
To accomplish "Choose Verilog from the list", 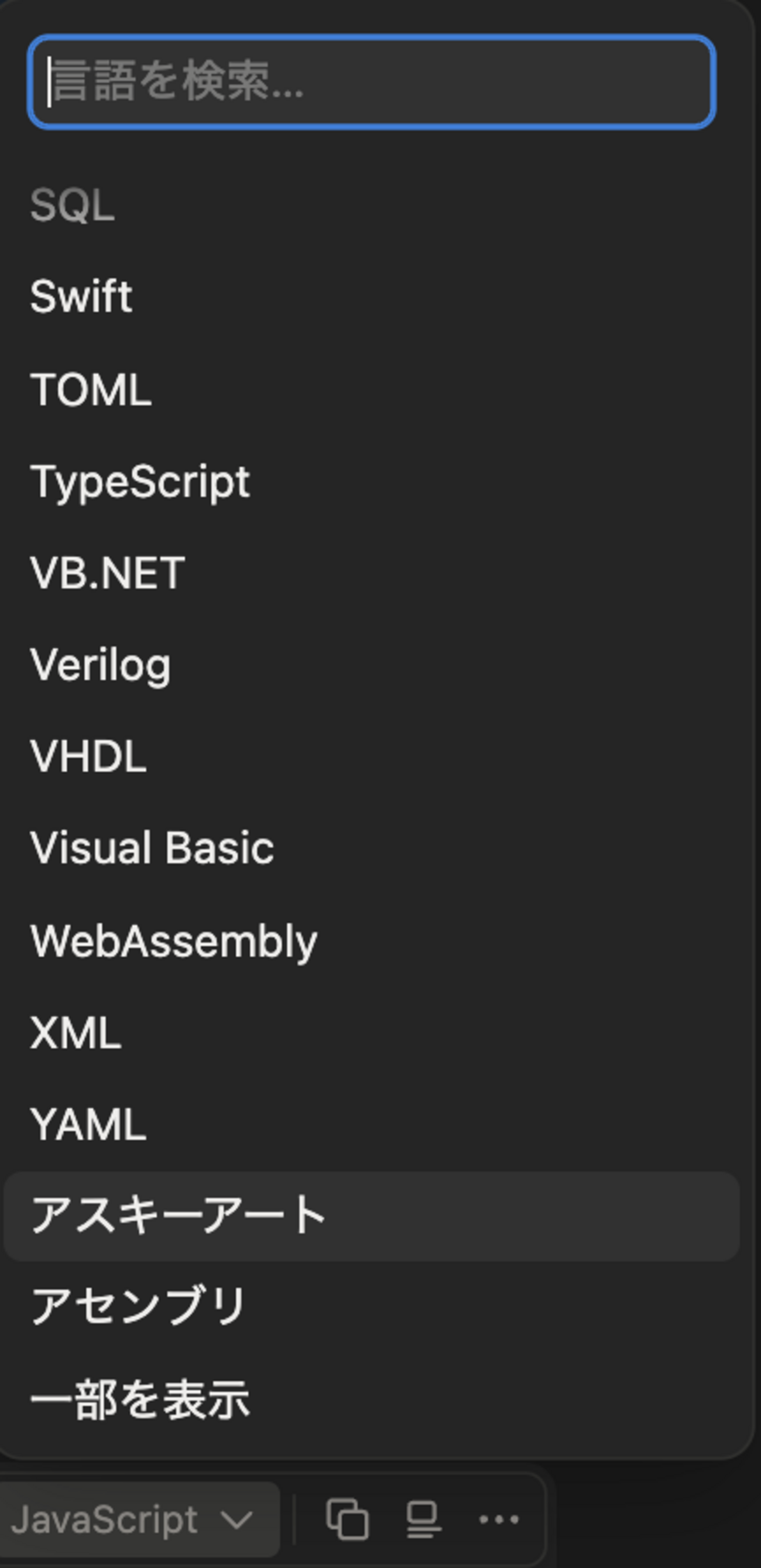I will click(x=101, y=665).
